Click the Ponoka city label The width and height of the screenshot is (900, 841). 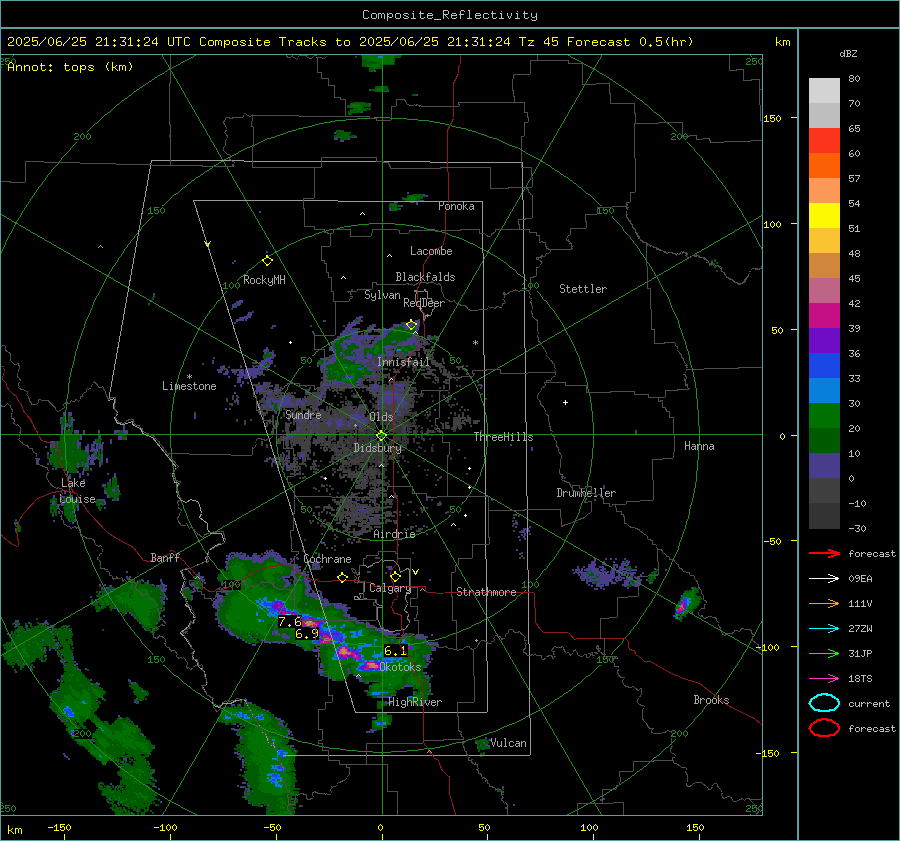(456, 207)
